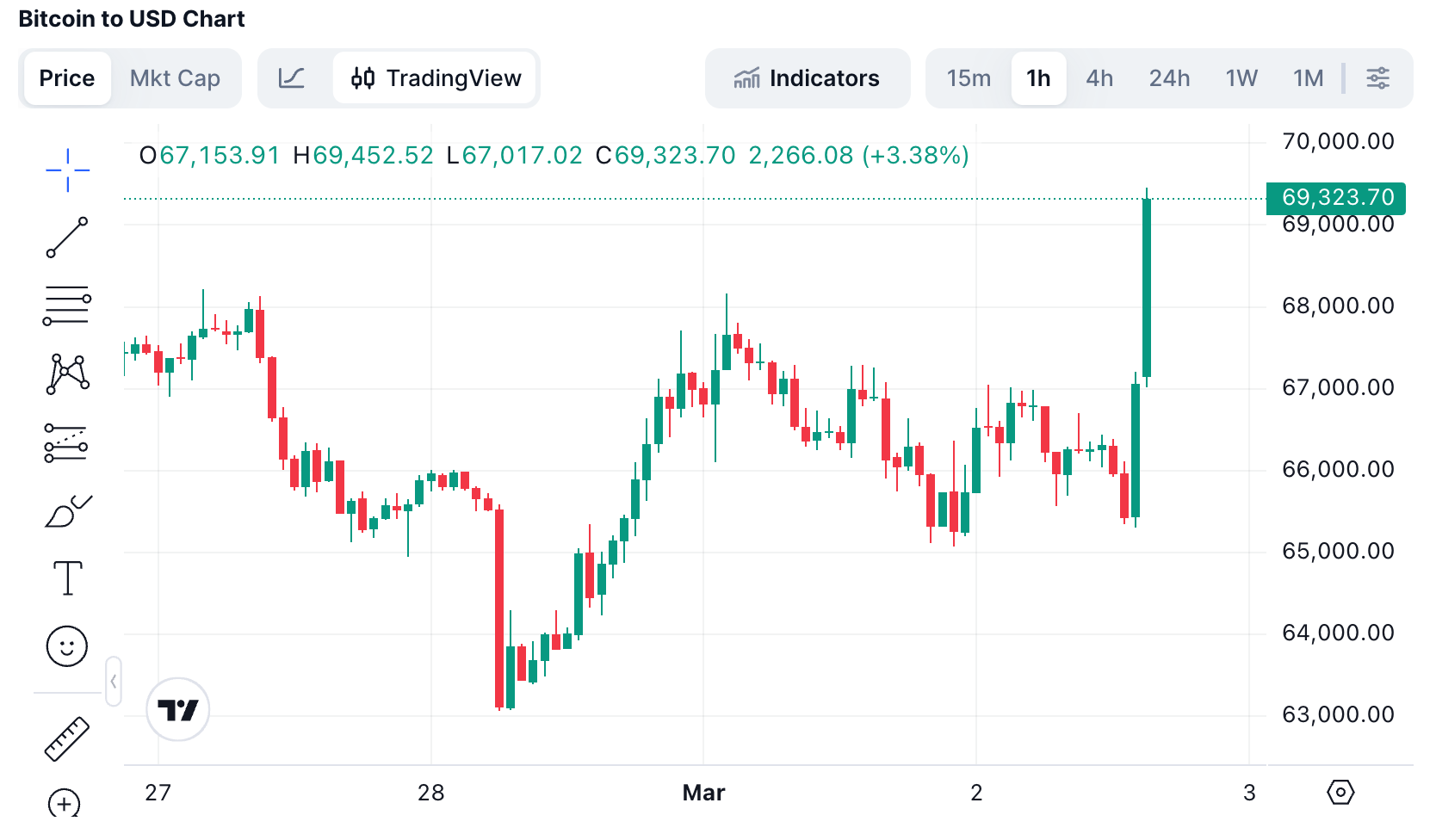The height and width of the screenshot is (840, 1436).
Task: Open the long position forecasting tool
Action: point(67,442)
